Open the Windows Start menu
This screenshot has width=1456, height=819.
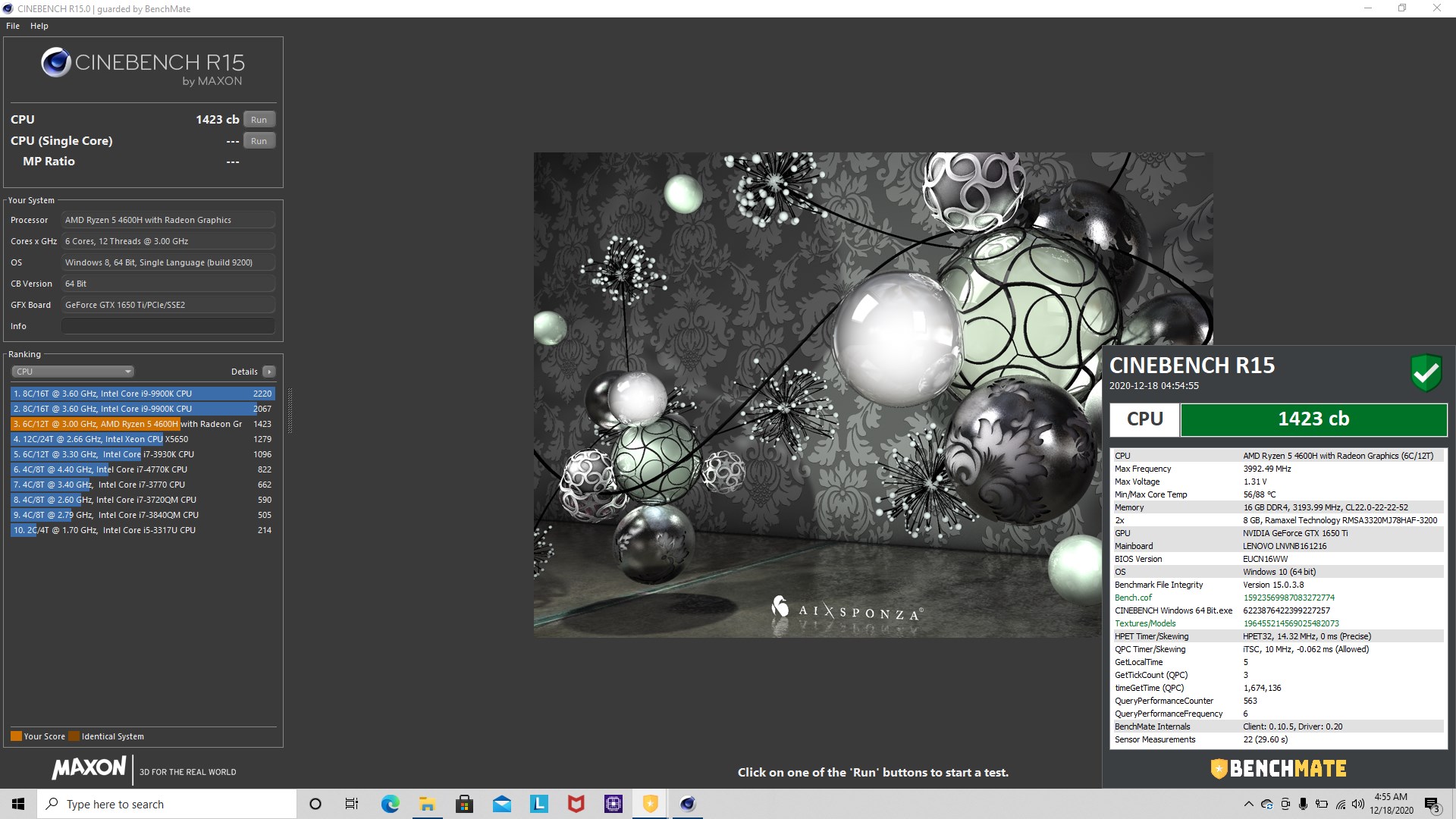coord(18,804)
